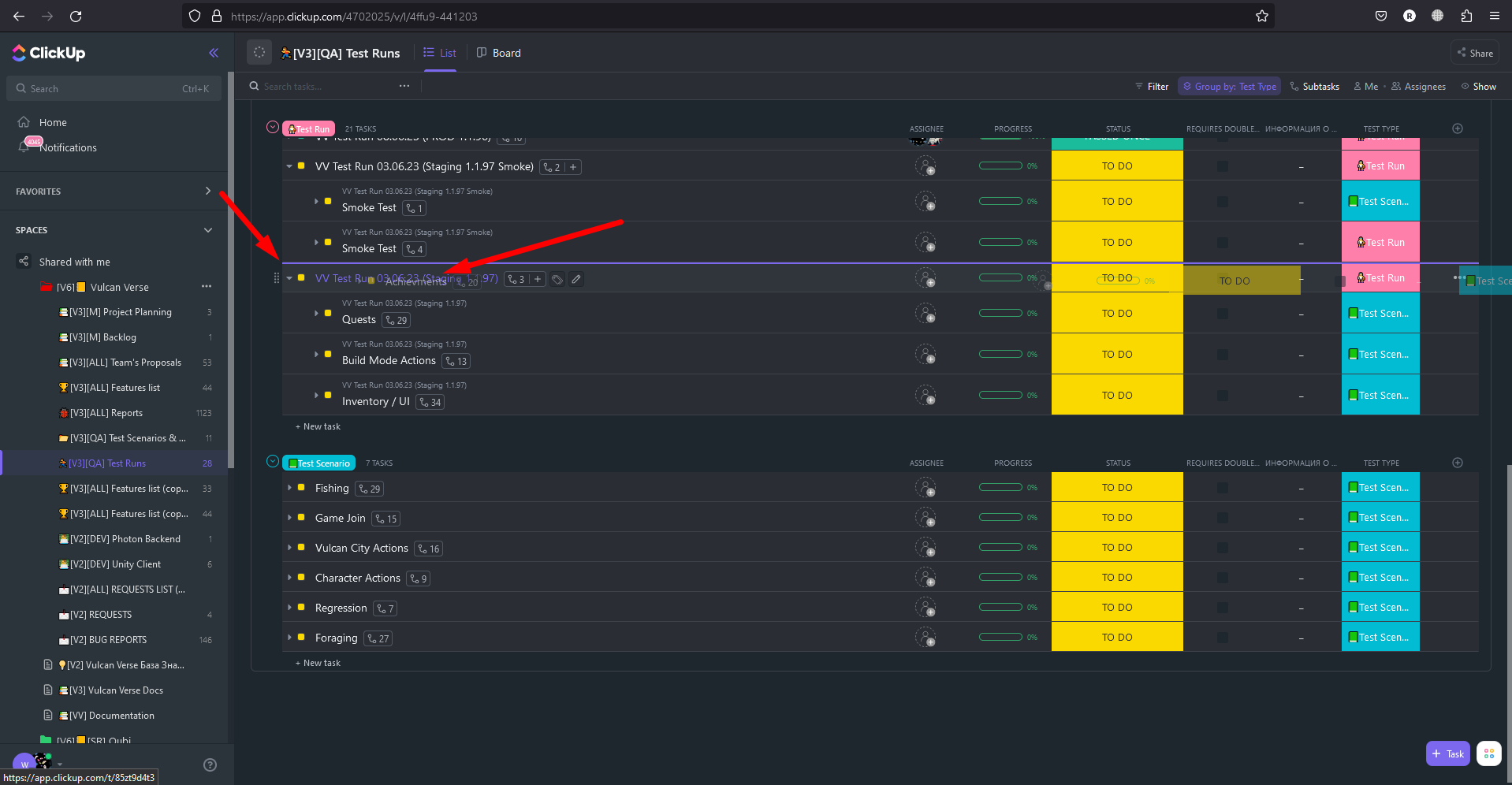Toggle Requires Double checkbox for Quests
Screen dimensions: 1512x785
click(1222, 314)
